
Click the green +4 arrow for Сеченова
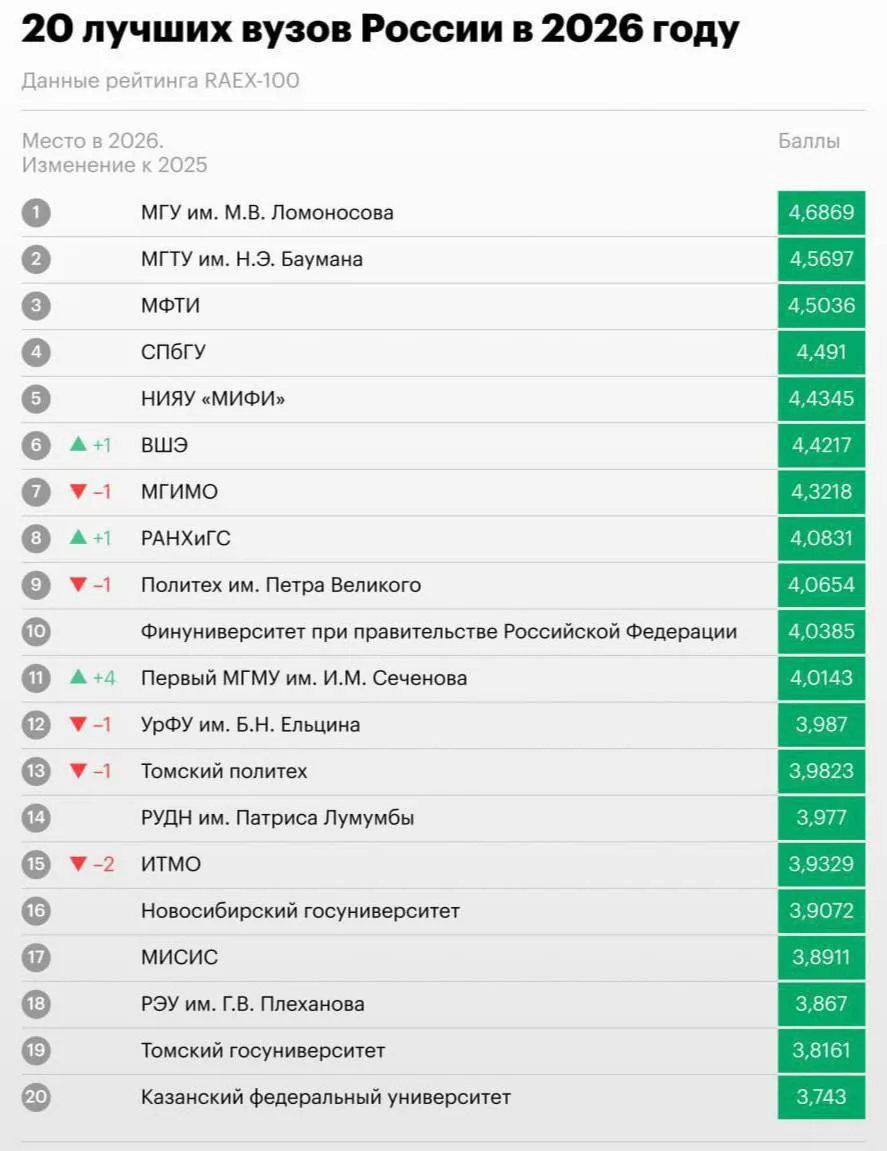click(x=78, y=676)
